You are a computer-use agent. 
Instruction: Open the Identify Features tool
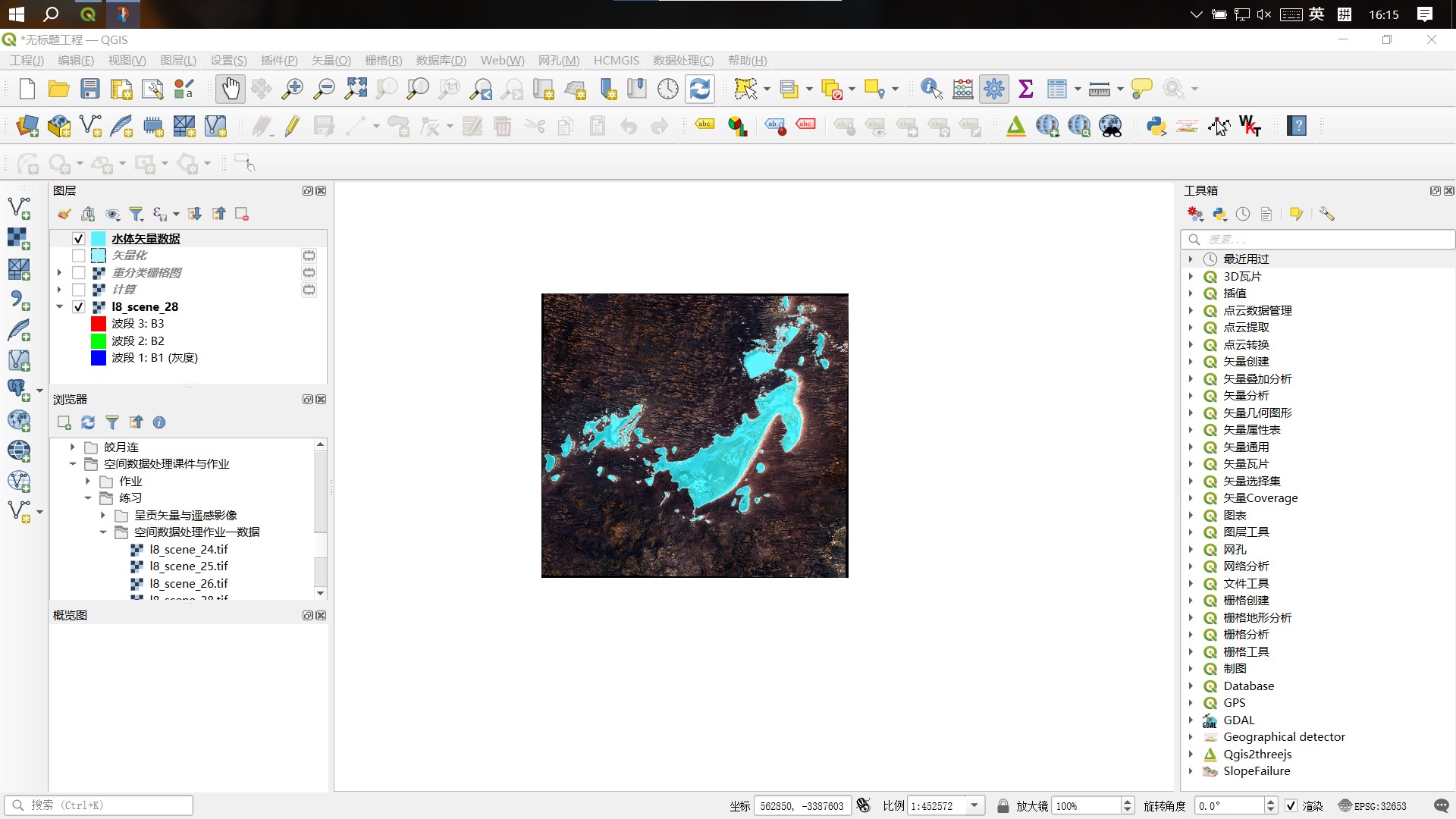[x=931, y=89]
